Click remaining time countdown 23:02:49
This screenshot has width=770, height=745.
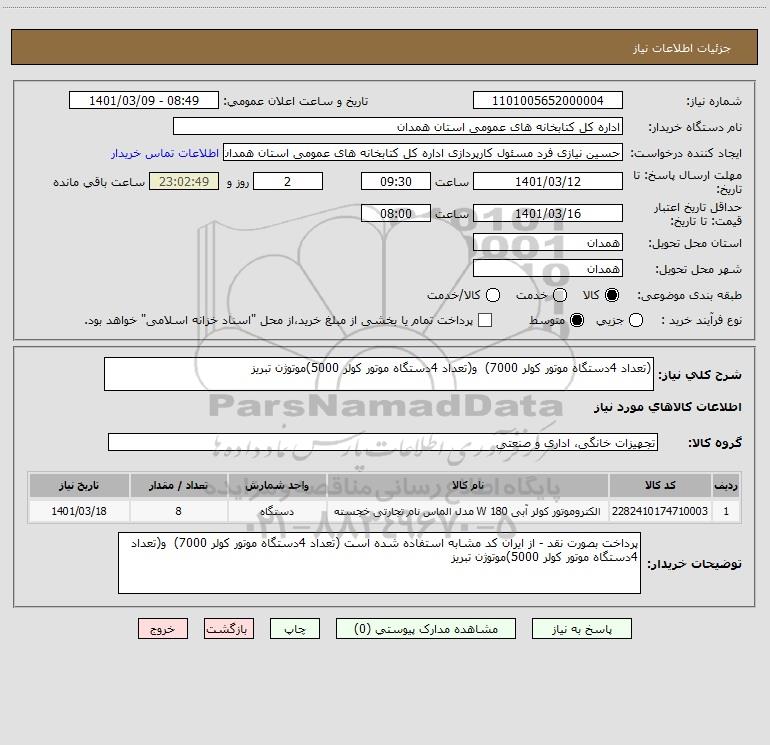tap(184, 181)
